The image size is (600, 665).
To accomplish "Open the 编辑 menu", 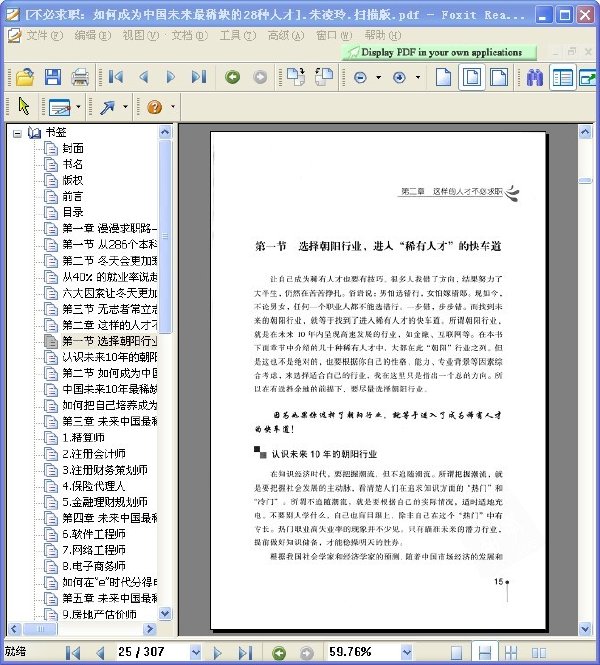I will click(x=92, y=35).
